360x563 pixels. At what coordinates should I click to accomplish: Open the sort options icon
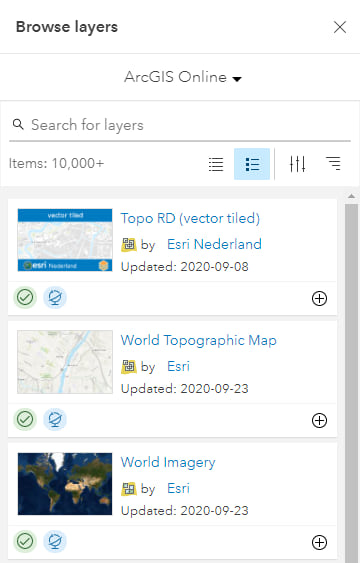coord(333,164)
